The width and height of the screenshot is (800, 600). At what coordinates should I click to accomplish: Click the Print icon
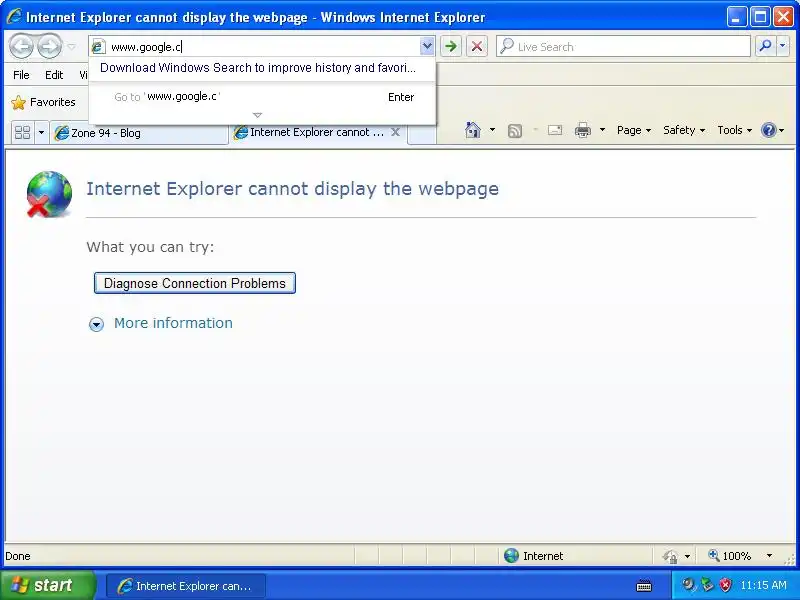583,131
